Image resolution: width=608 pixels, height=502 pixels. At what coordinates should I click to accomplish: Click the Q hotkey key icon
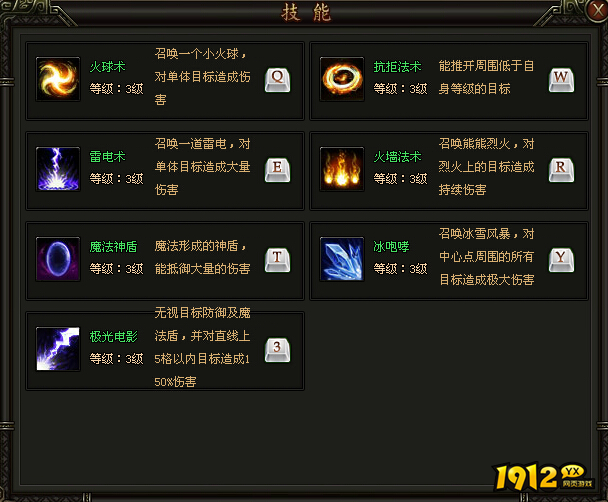click(277, 80)
